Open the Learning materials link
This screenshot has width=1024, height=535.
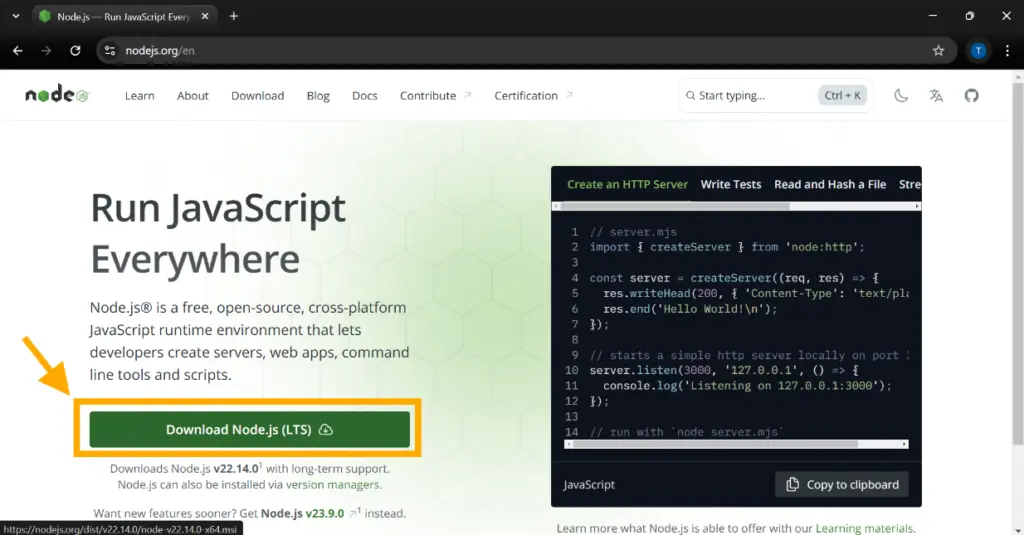coord(864,528)
